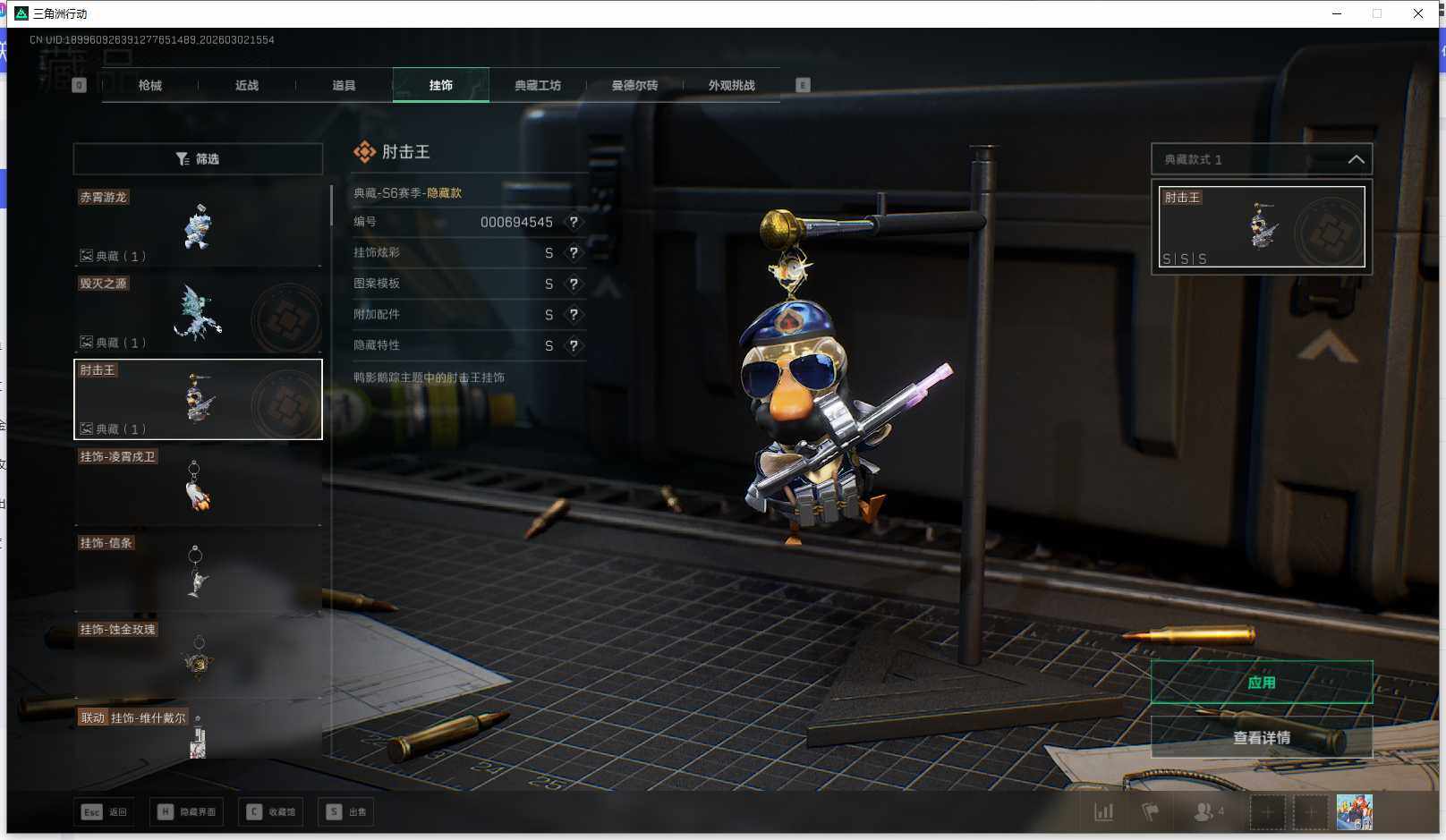This screenshot has width=1446, height=840.
Task: Click the second empty squad slot plus
Action: [1310, 812]
